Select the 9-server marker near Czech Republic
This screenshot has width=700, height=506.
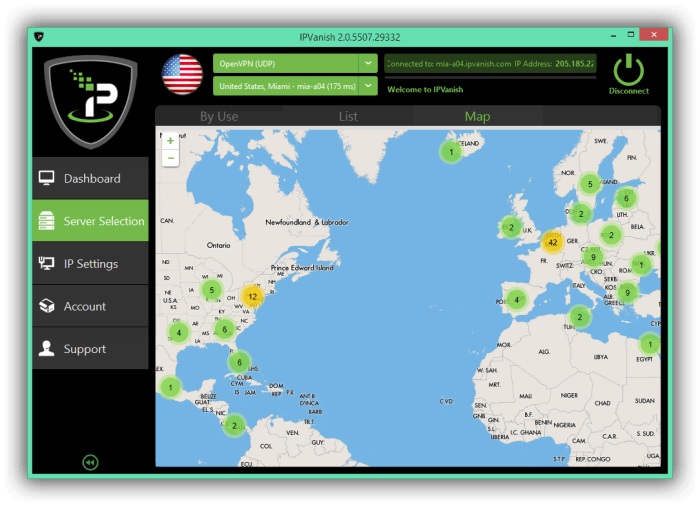593,257
